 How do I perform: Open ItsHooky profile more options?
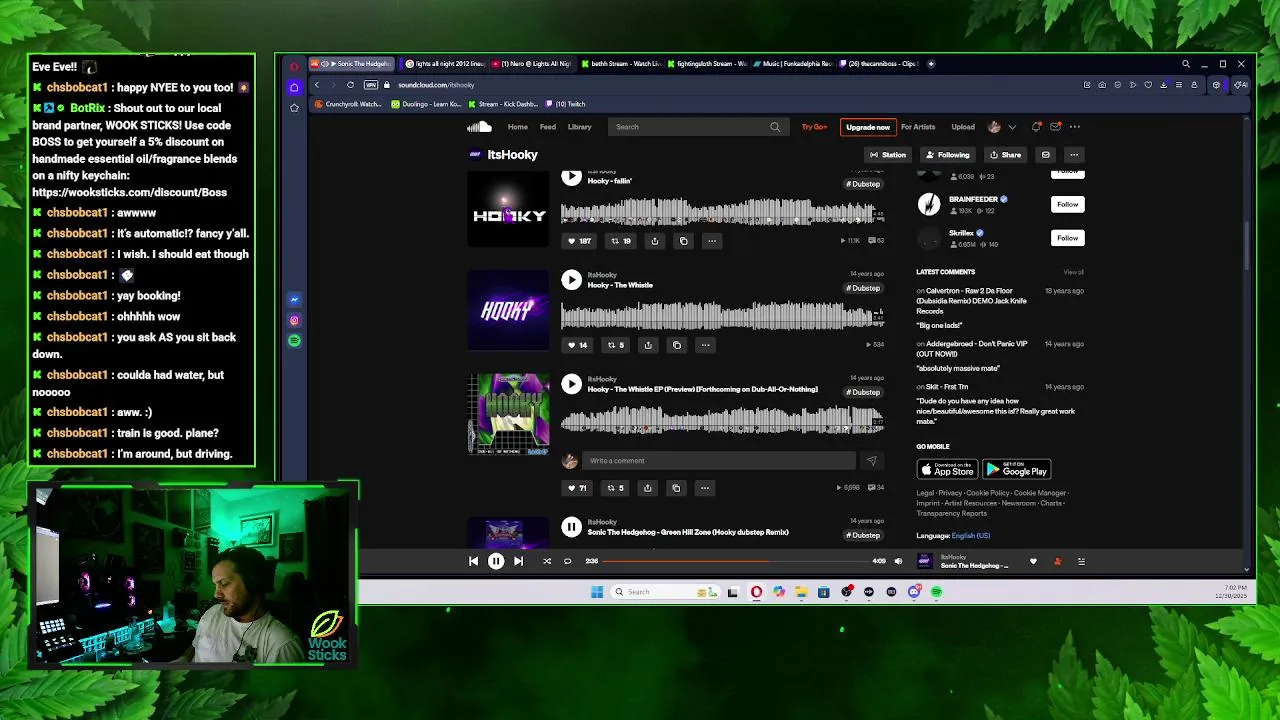tap(1074, 155)
